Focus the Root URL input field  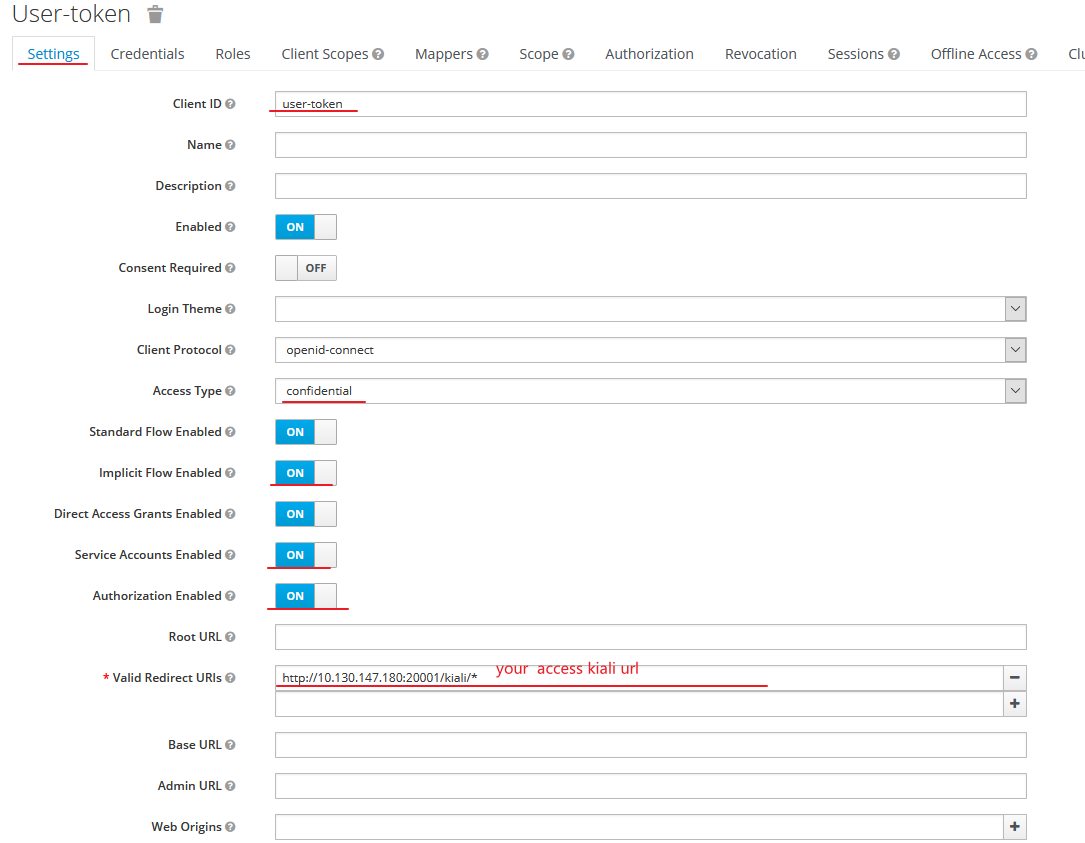pyautogui.click(x=650, y=637)
